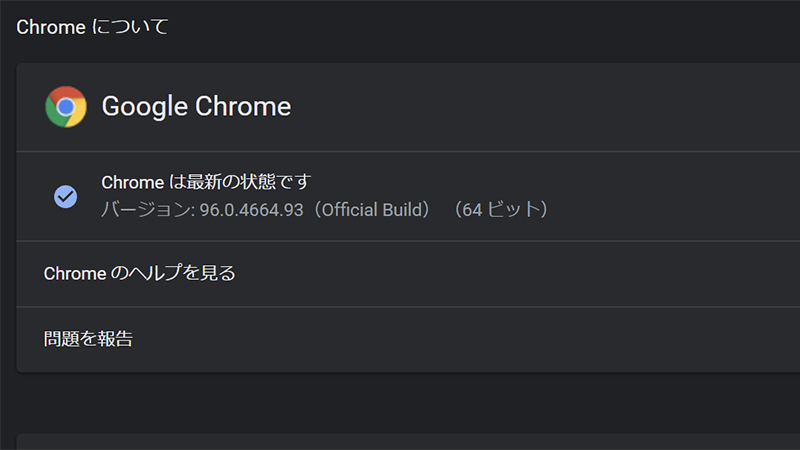Click the について text in the page heading
Image resolution: width=800 pixels, height=450 pixels.
tap(131, 27)
